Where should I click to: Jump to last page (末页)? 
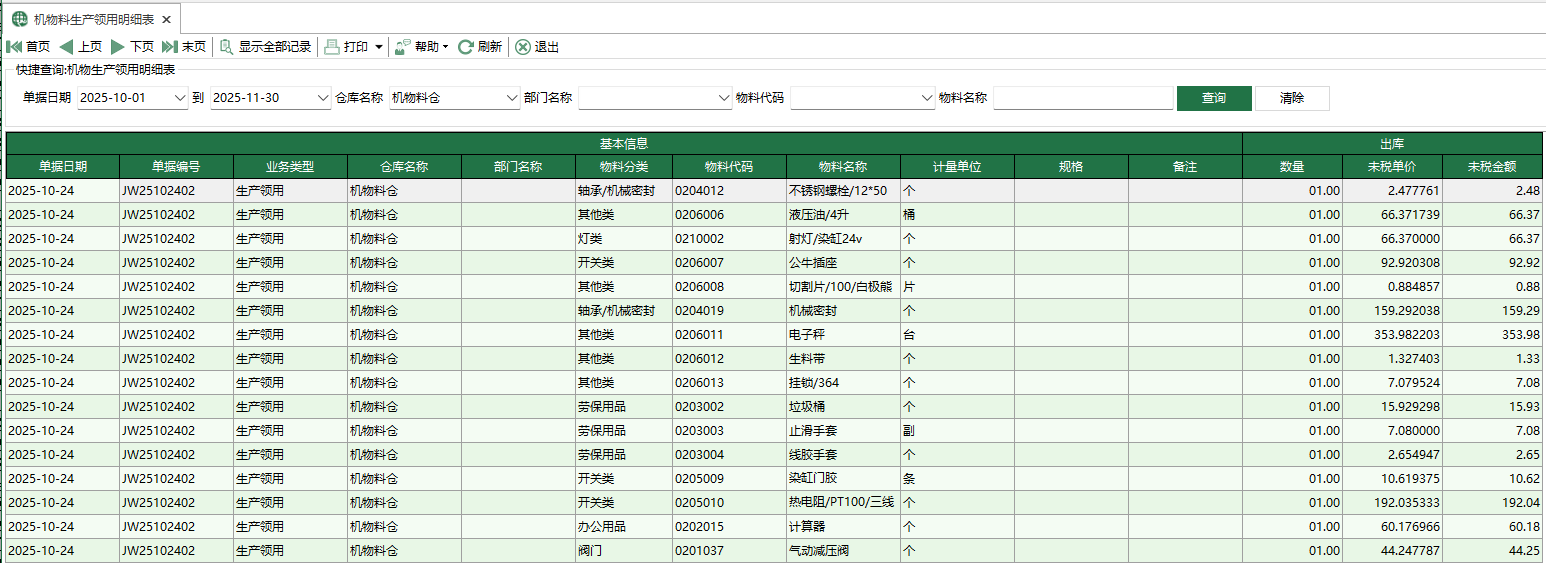184,47
